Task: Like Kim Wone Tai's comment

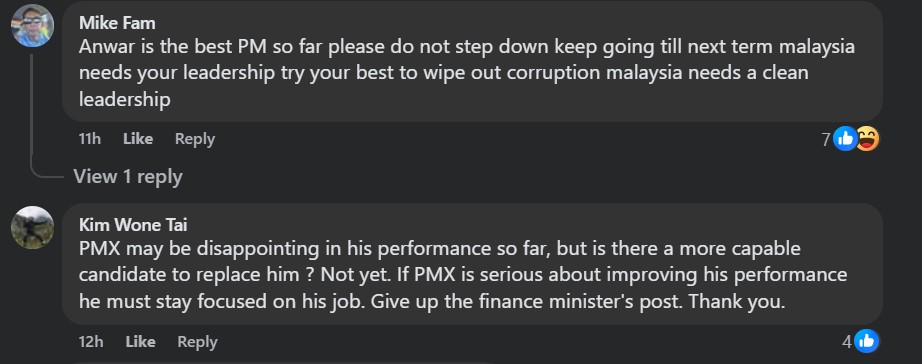Action: [141, 342]
